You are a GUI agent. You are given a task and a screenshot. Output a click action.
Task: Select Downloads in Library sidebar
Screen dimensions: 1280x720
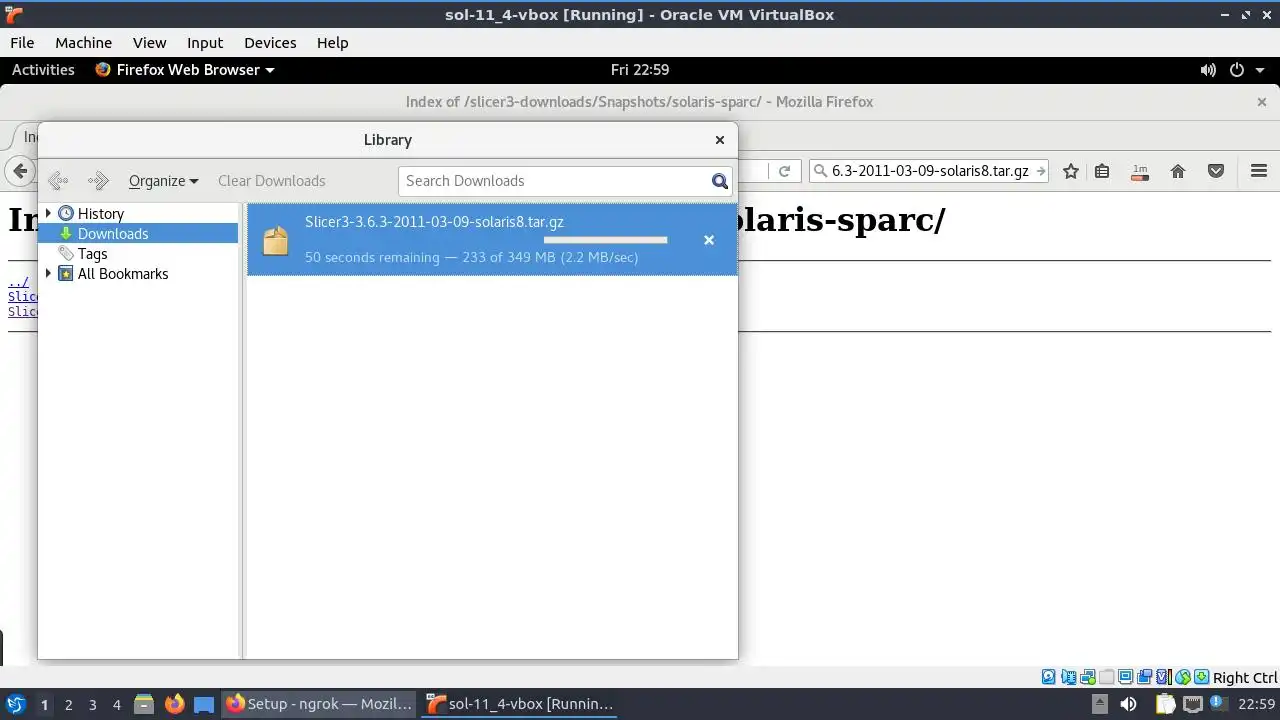139,233
